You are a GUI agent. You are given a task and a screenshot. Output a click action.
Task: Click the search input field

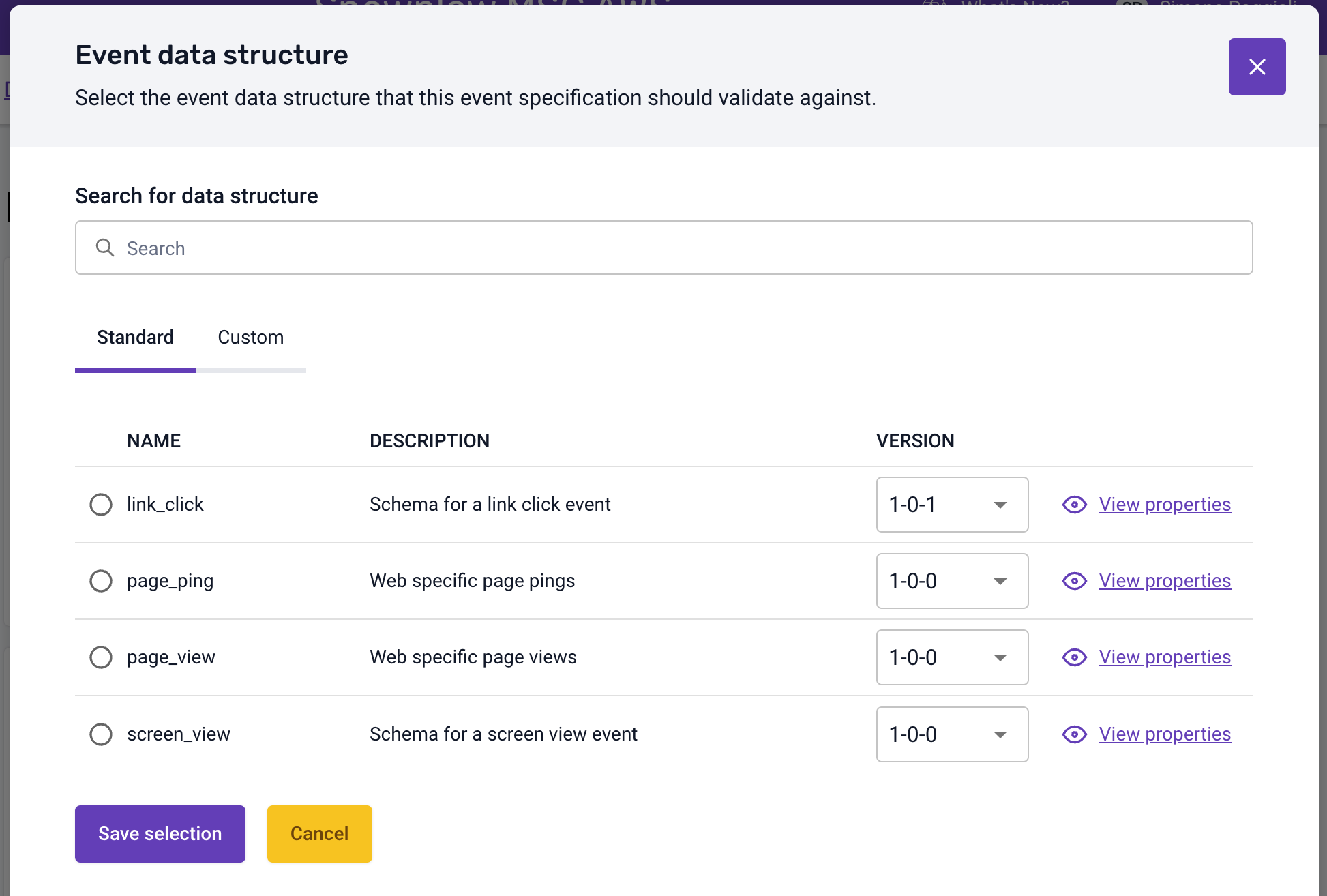pyautogui.click(x=663, y=248)
